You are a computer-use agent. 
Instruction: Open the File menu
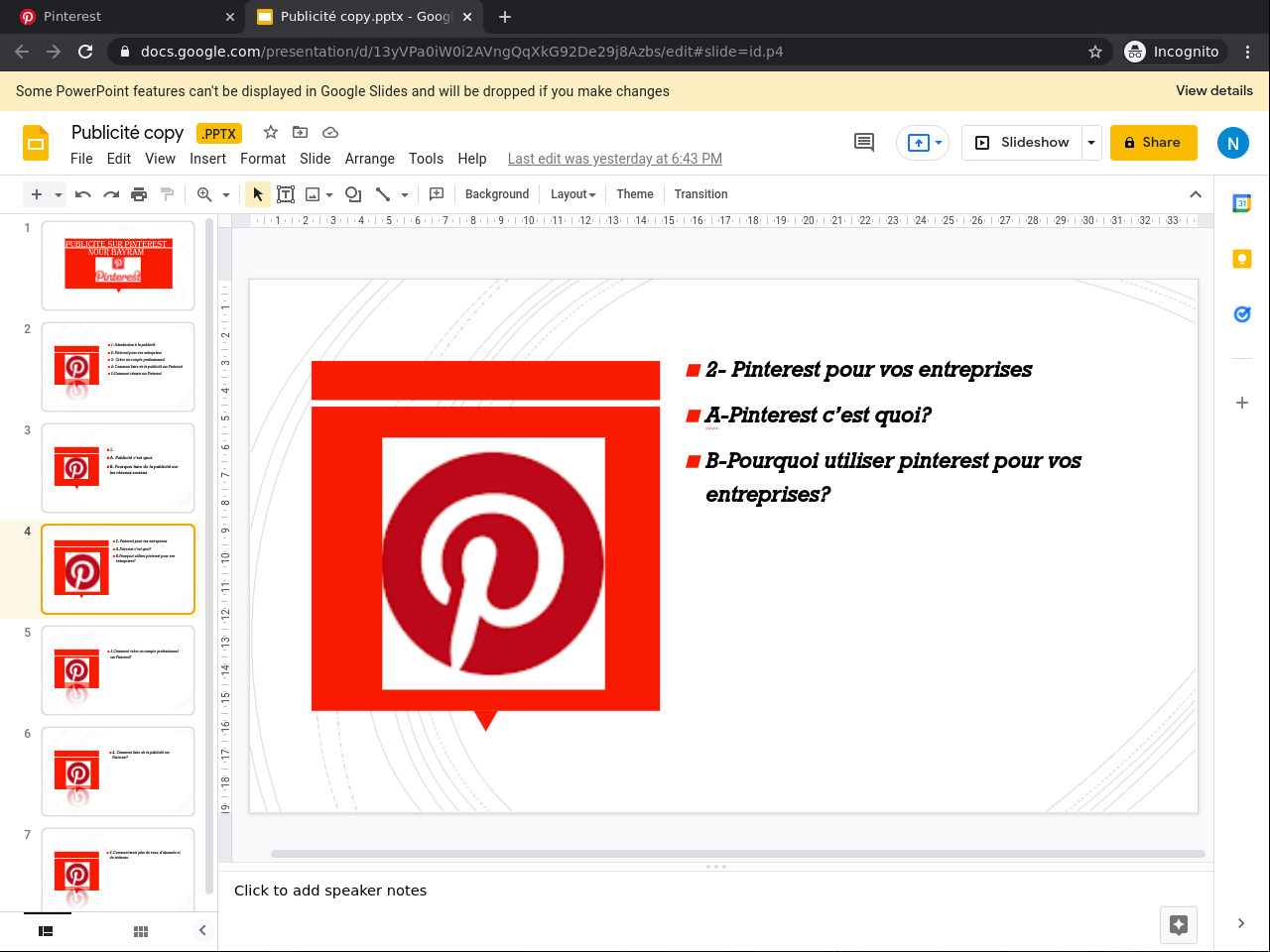coord(81,159)
